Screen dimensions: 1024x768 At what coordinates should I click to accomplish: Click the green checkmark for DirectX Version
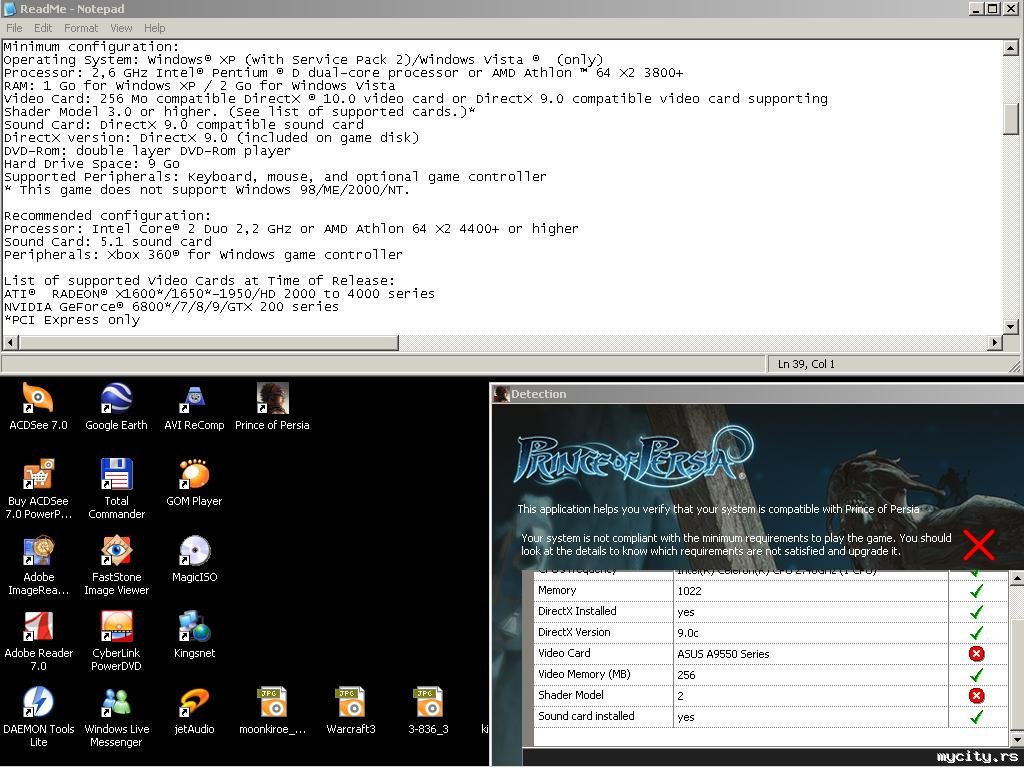(976, 633)
